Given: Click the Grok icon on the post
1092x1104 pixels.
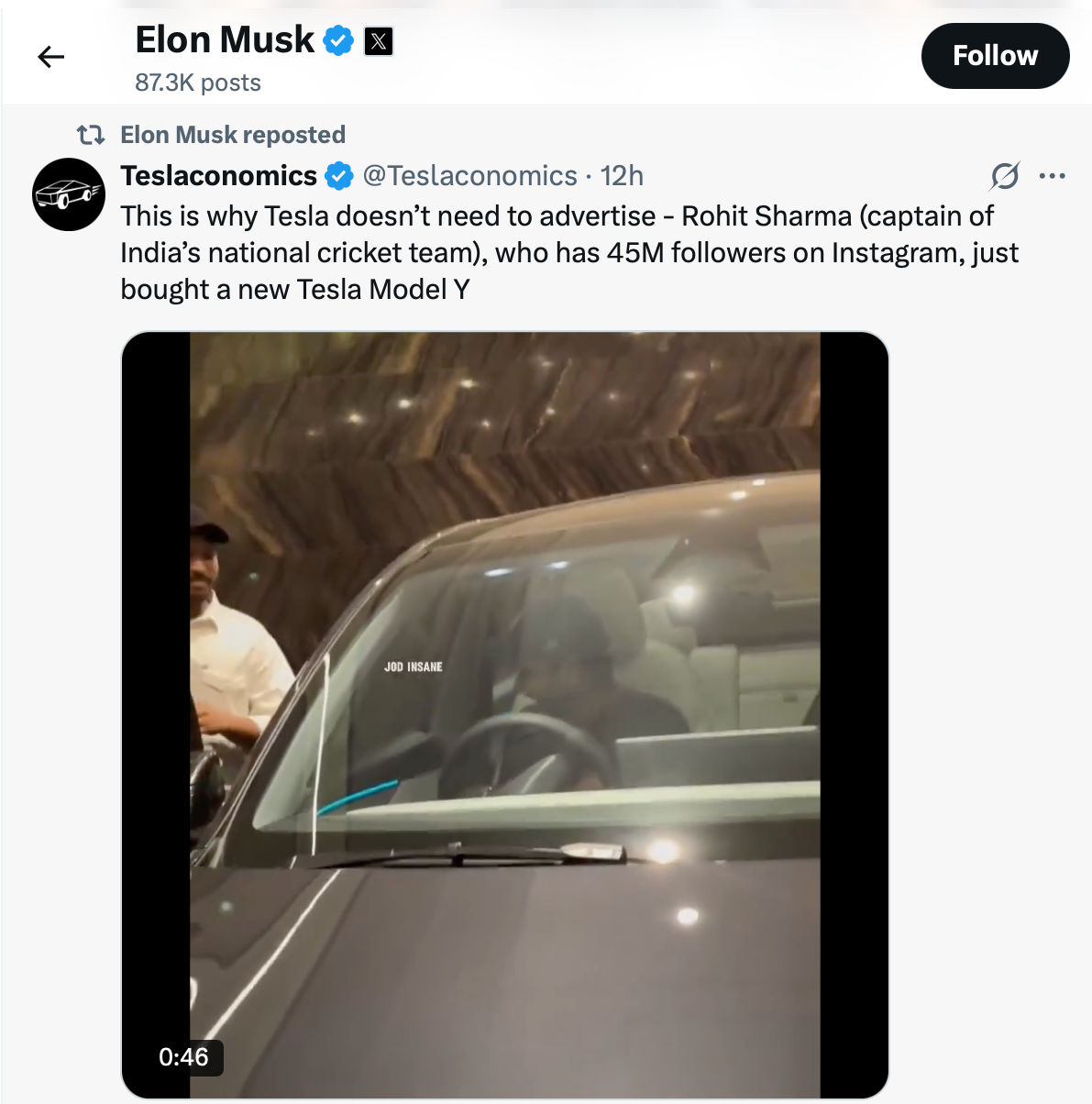Looking at the screenshot, I should (x=1005, y=175).
